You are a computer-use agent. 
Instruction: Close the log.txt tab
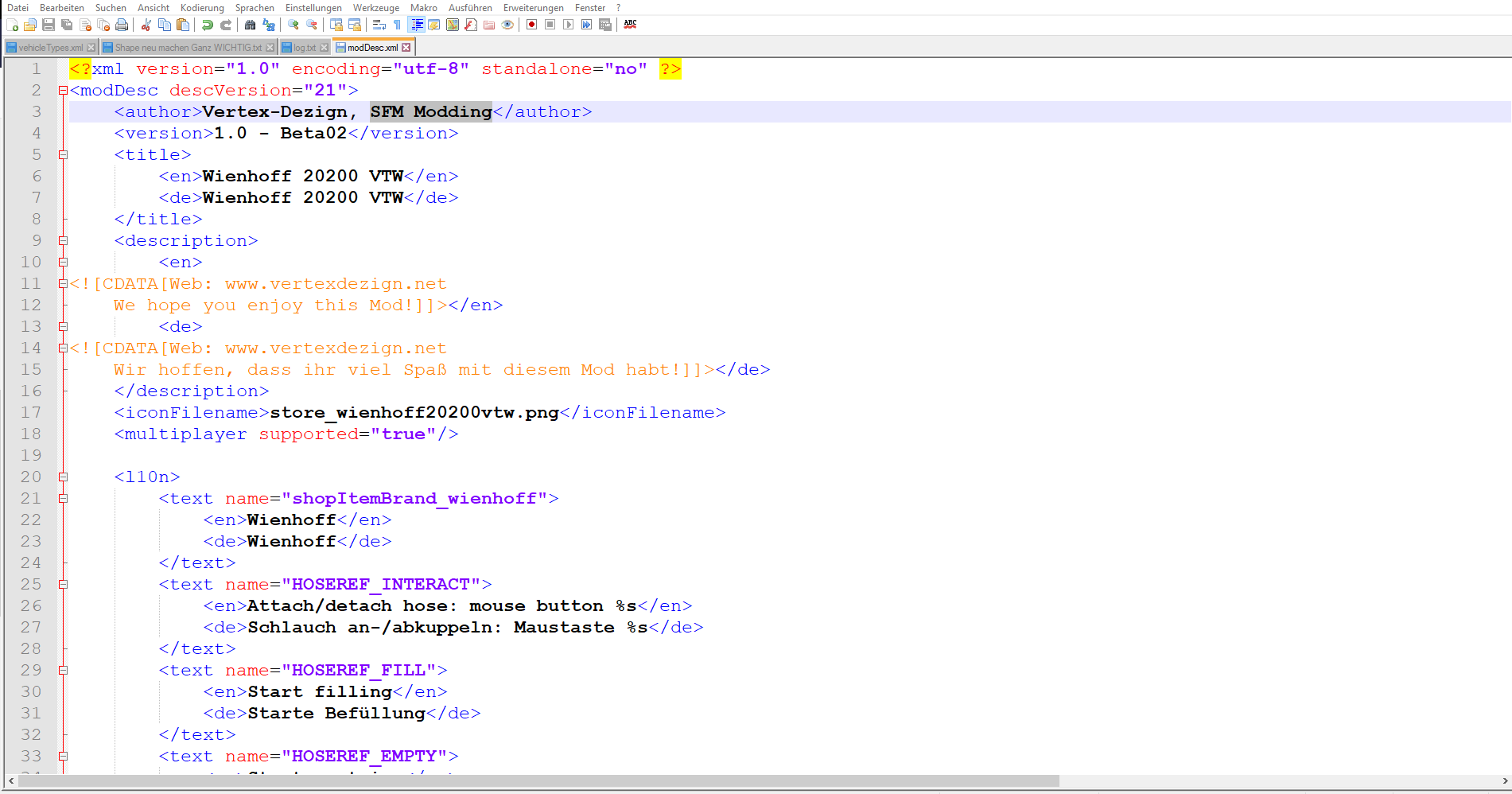[x=325, y=48]
